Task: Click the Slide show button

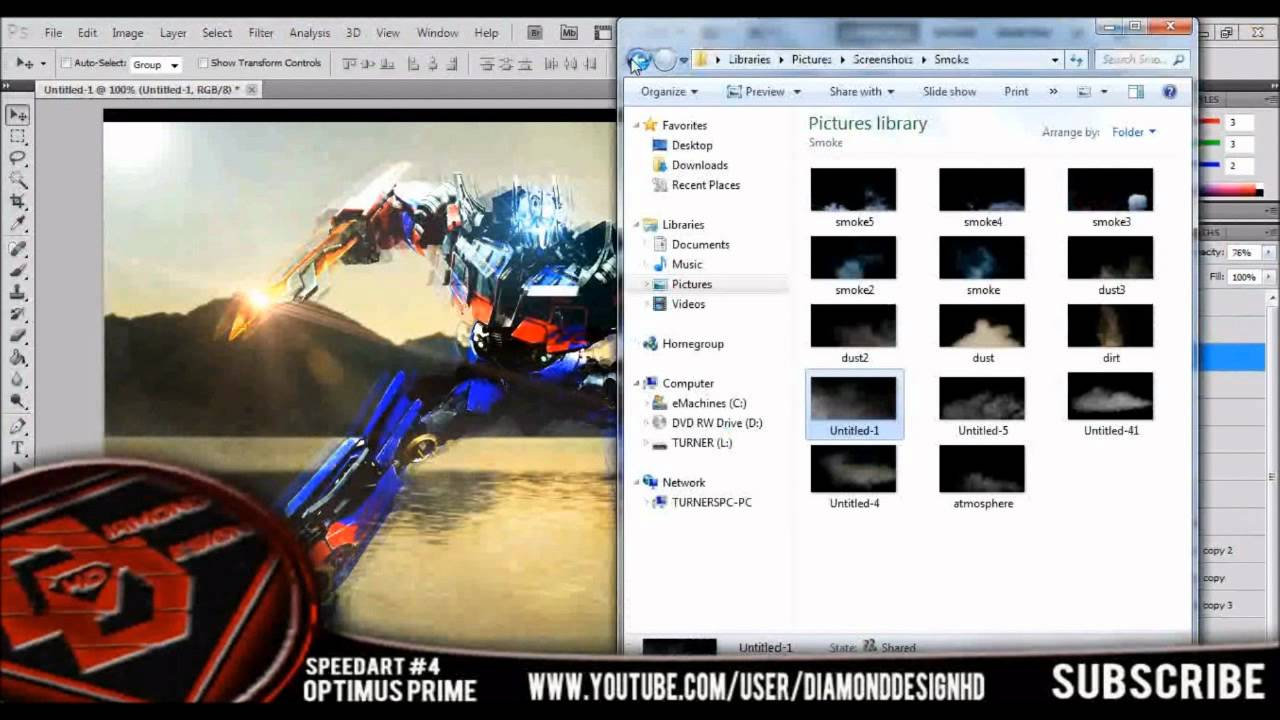Action: [949, 91]
